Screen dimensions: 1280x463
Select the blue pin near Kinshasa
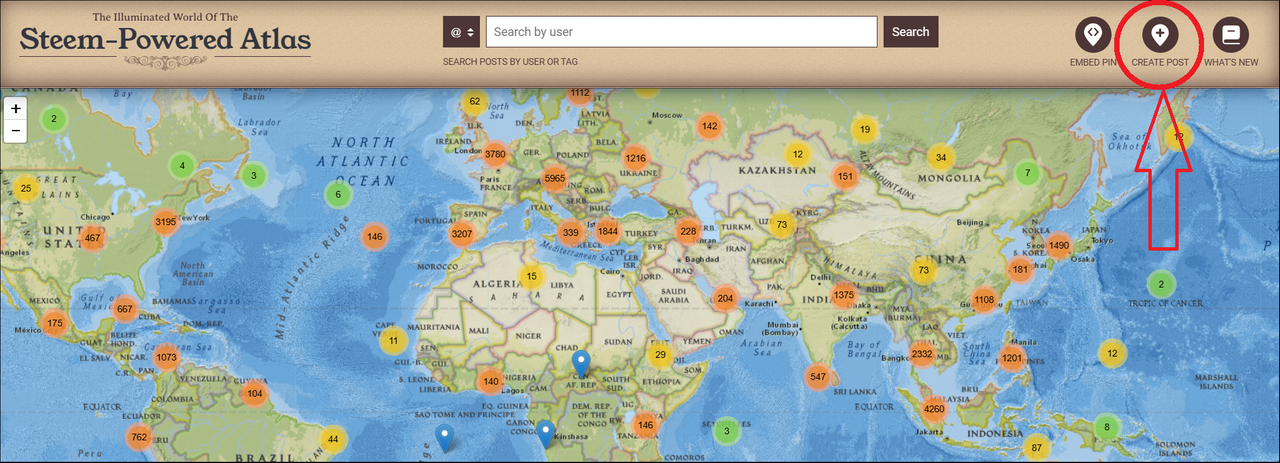point(545,434)
